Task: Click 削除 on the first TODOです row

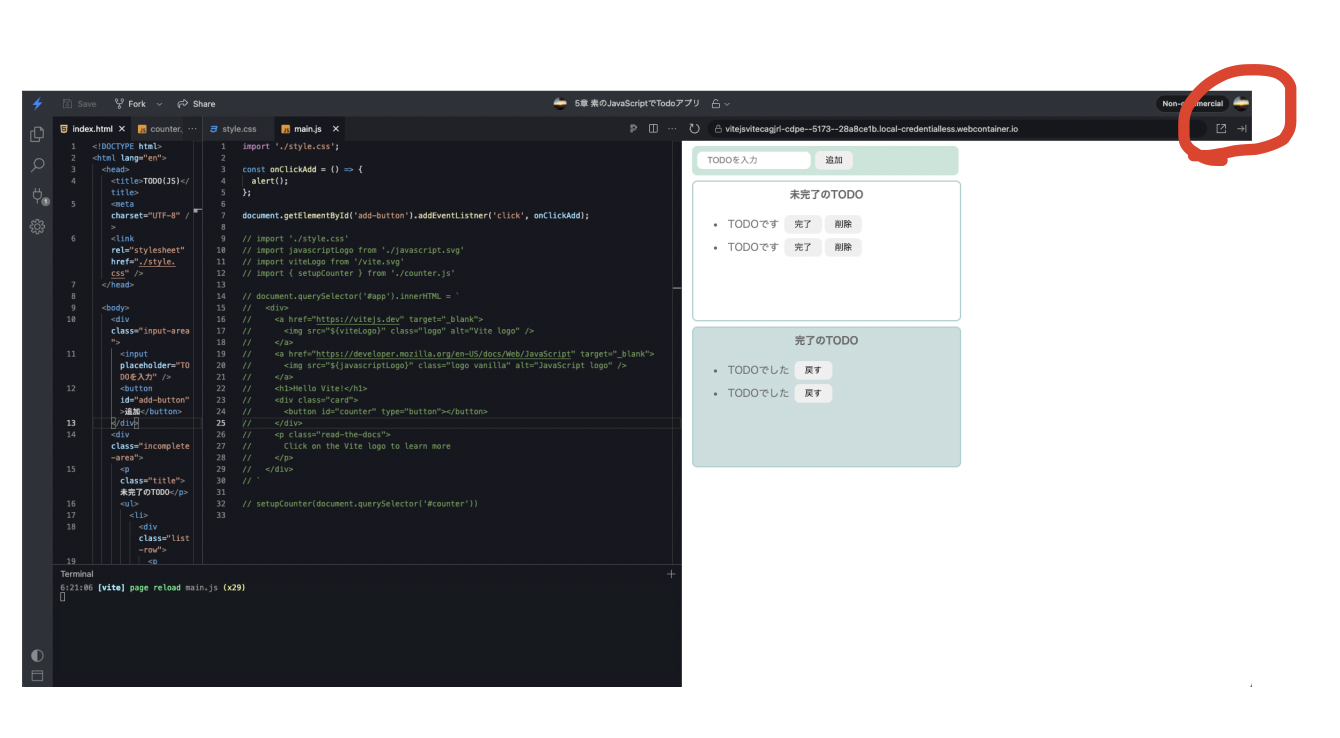Action: point(843,224)
